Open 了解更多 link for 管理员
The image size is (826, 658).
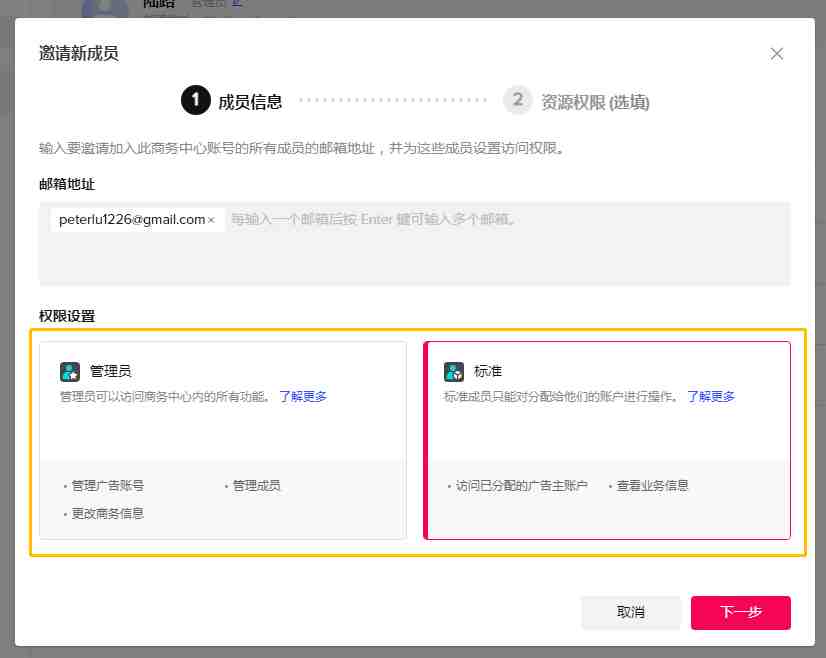[303, 396]
